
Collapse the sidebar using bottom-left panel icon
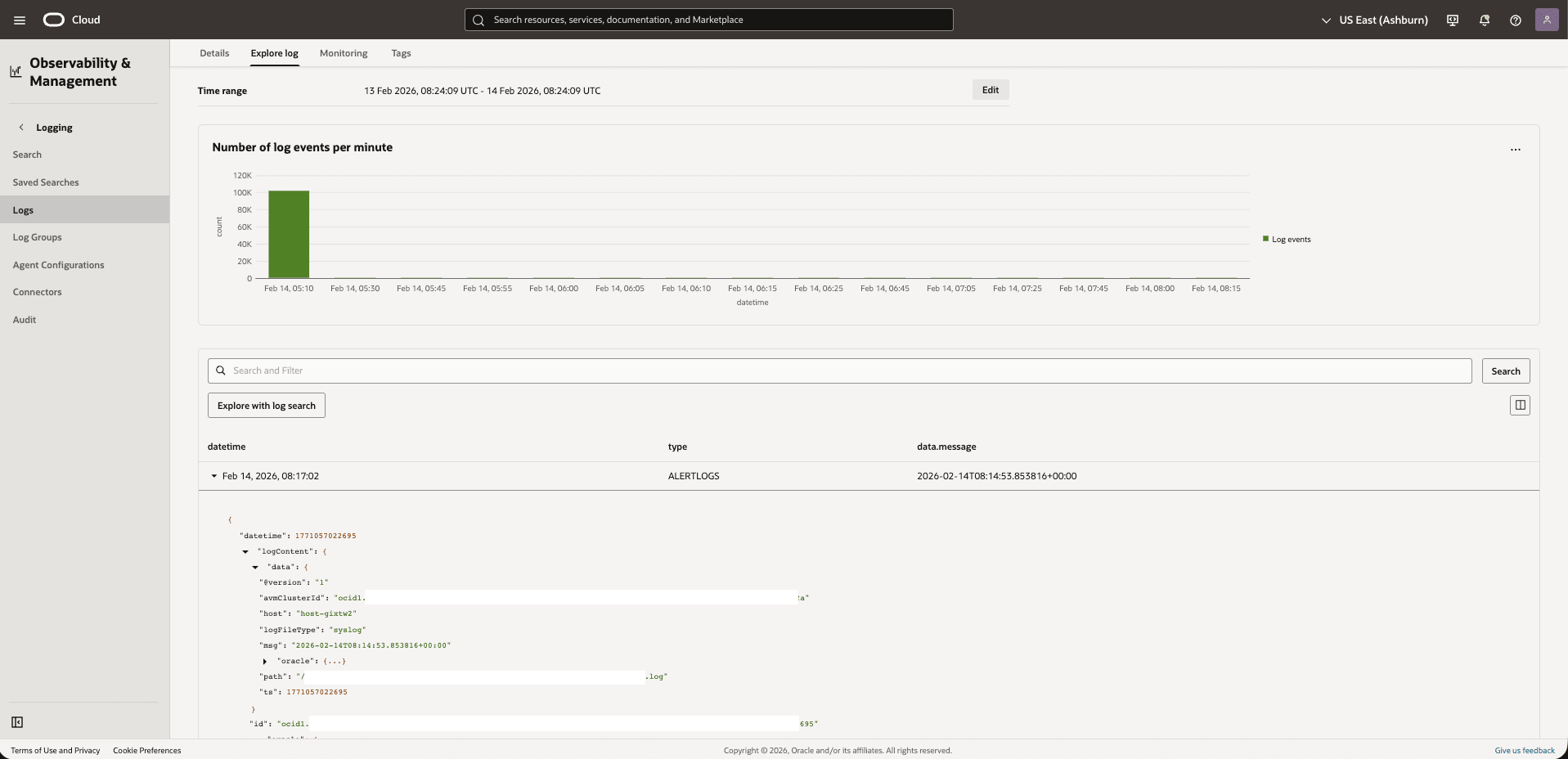coord(17,722)
